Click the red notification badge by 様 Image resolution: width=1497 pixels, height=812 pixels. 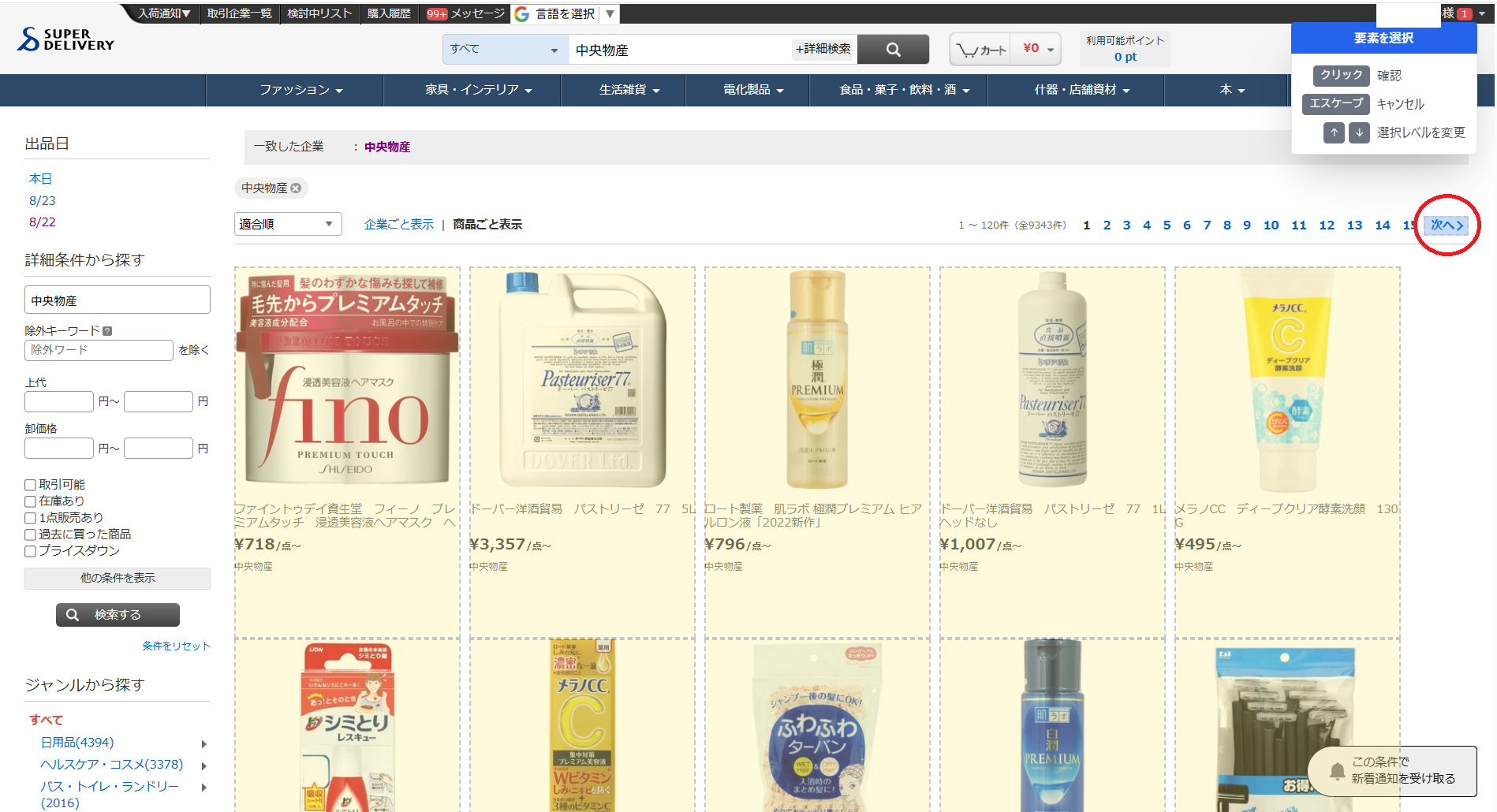tap(1465, 14)
